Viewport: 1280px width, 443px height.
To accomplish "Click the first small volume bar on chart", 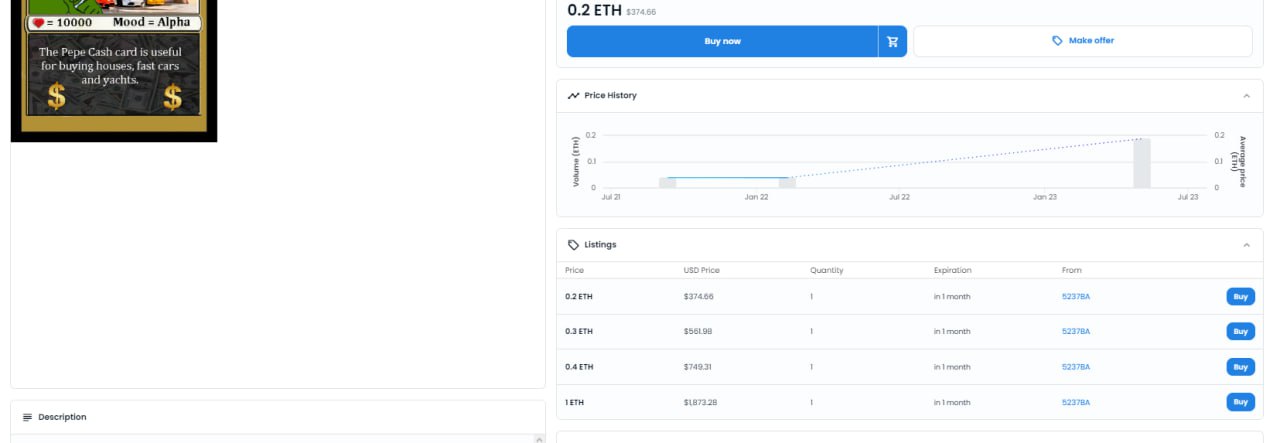I will [x=667, y=183].
